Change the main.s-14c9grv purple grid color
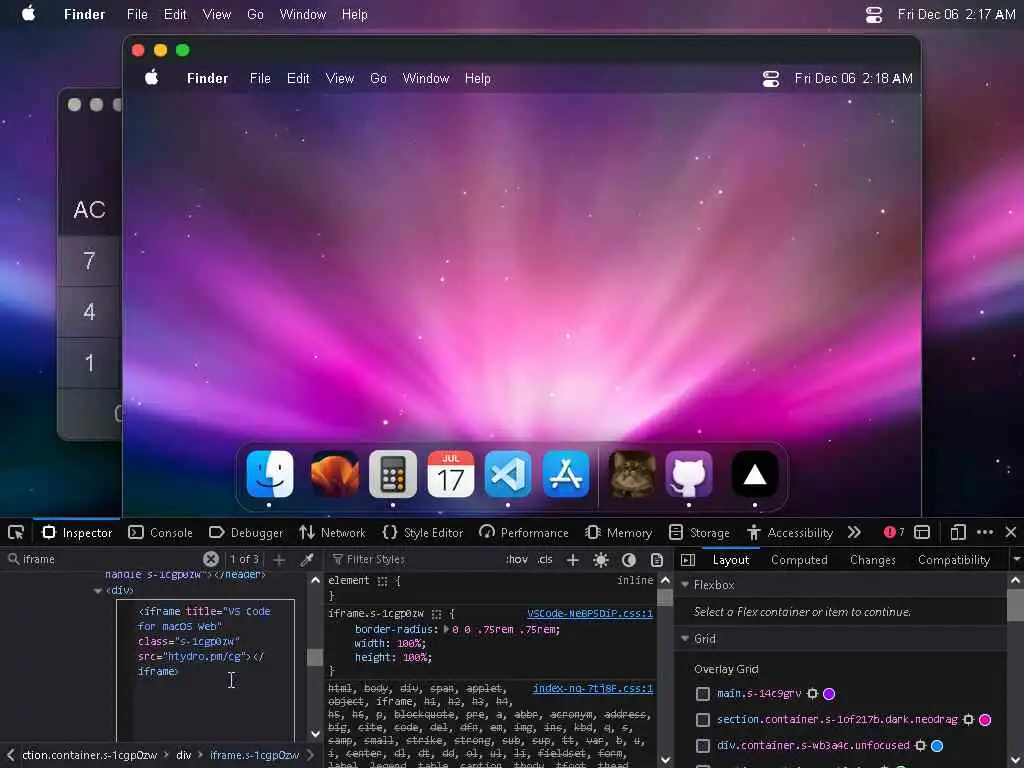This screenshot has width=1024, height=768. tap(829, 694)
